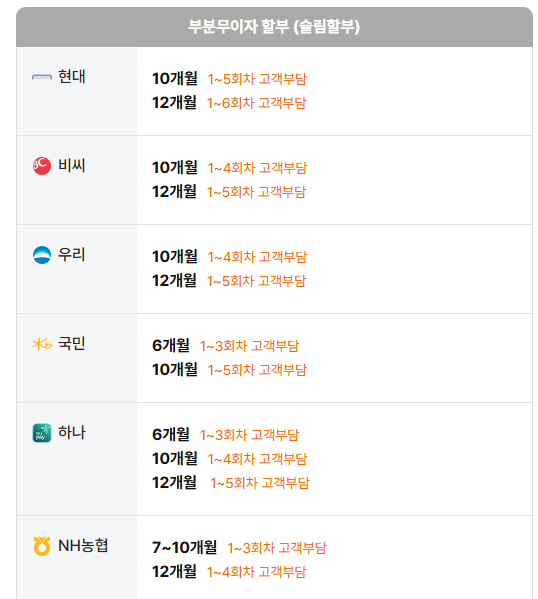Click the green Hana card logo
The image size is (538, 599).
42,433
